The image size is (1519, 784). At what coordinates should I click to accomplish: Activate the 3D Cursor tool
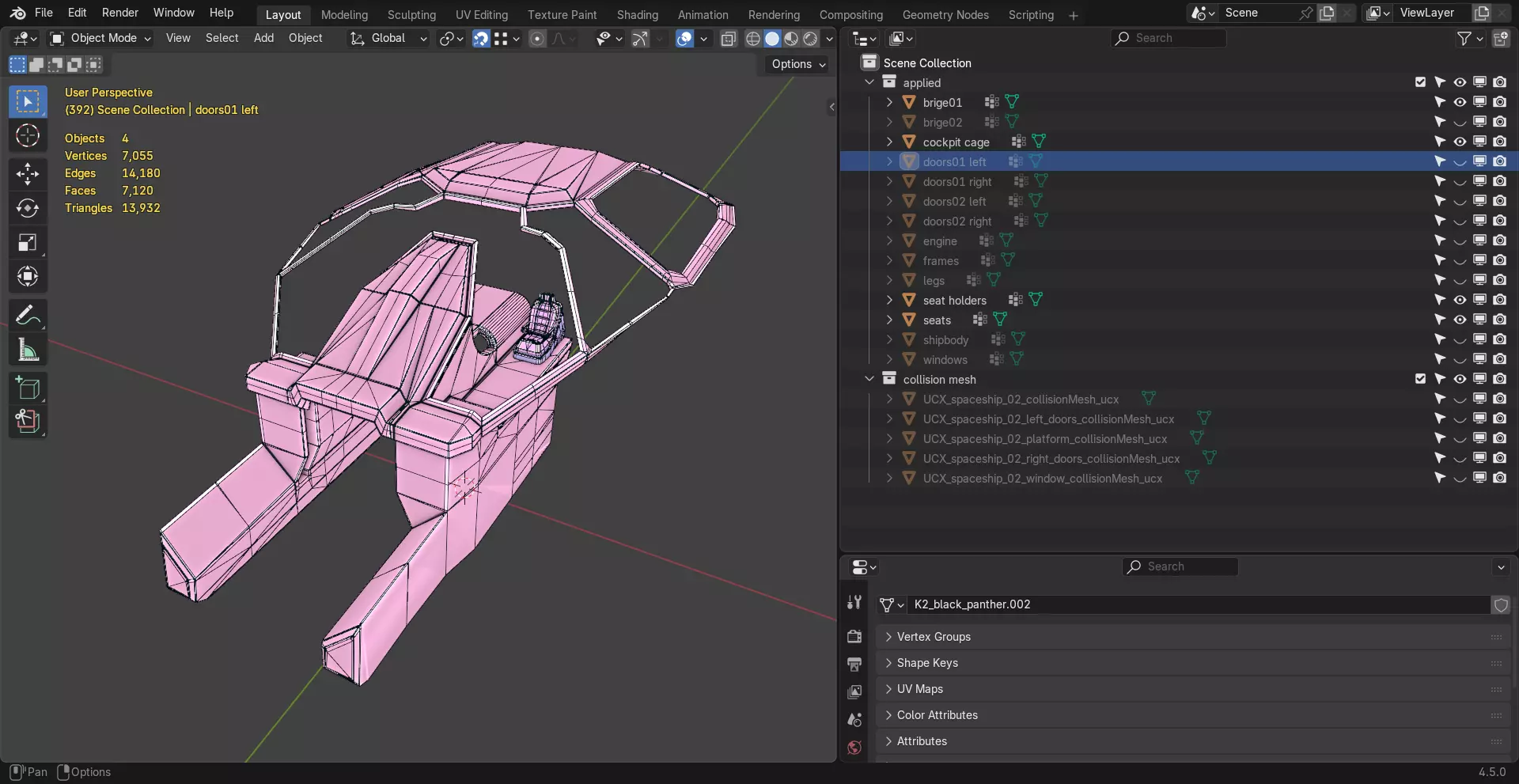28,136
